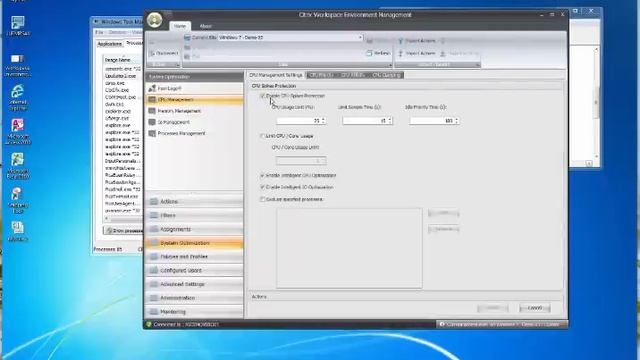Viewport: 640px width, 360px height.
Task: Click the Assignments section folder icon
Action: (154, 229)
